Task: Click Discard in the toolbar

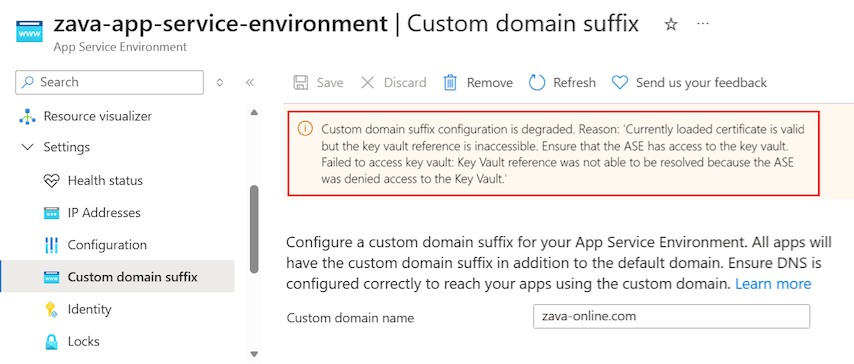Action: [405, 83]
